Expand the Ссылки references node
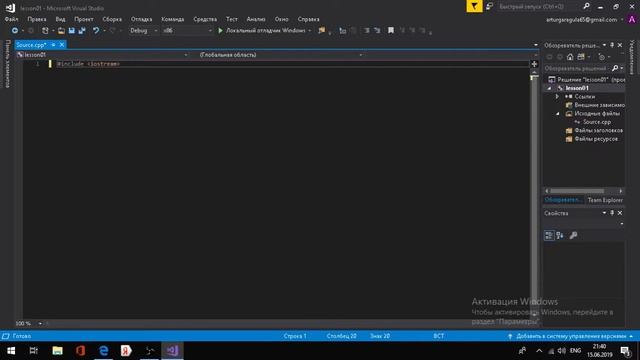Screen dimensions: 640x360 557,97
